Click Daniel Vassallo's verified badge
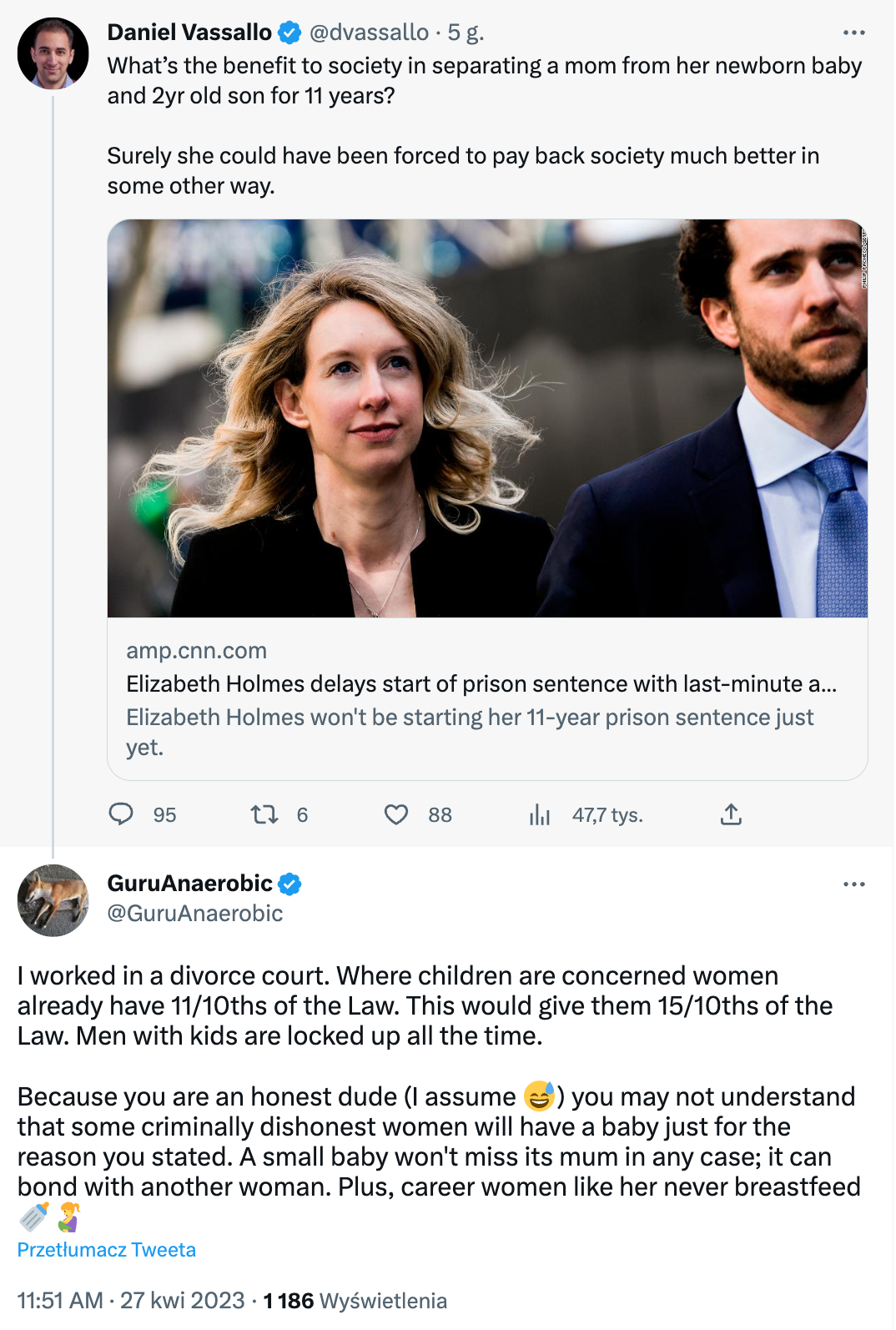The width and height of the screenshot is (896, 1330). [289, 33]
